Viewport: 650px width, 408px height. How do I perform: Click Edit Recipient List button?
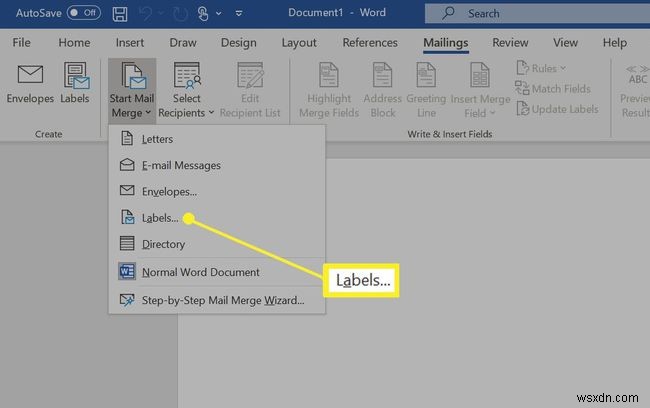click(250, 90)
